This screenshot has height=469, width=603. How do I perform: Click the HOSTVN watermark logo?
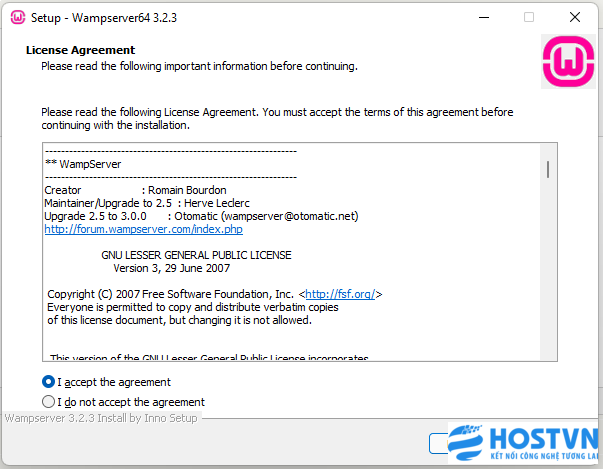[523, 443]
